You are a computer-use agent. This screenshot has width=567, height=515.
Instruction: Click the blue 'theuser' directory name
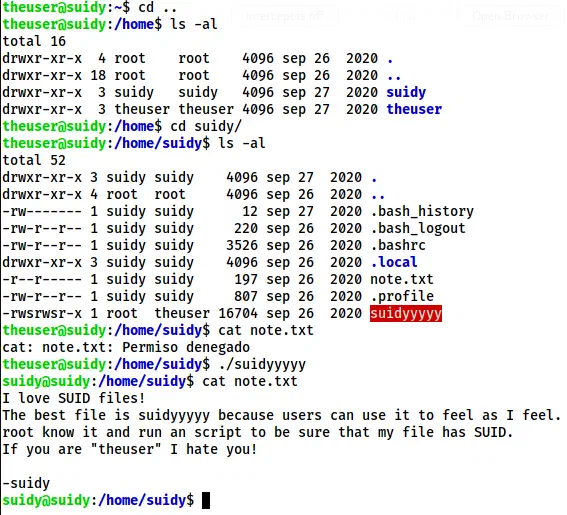[414, 109]
